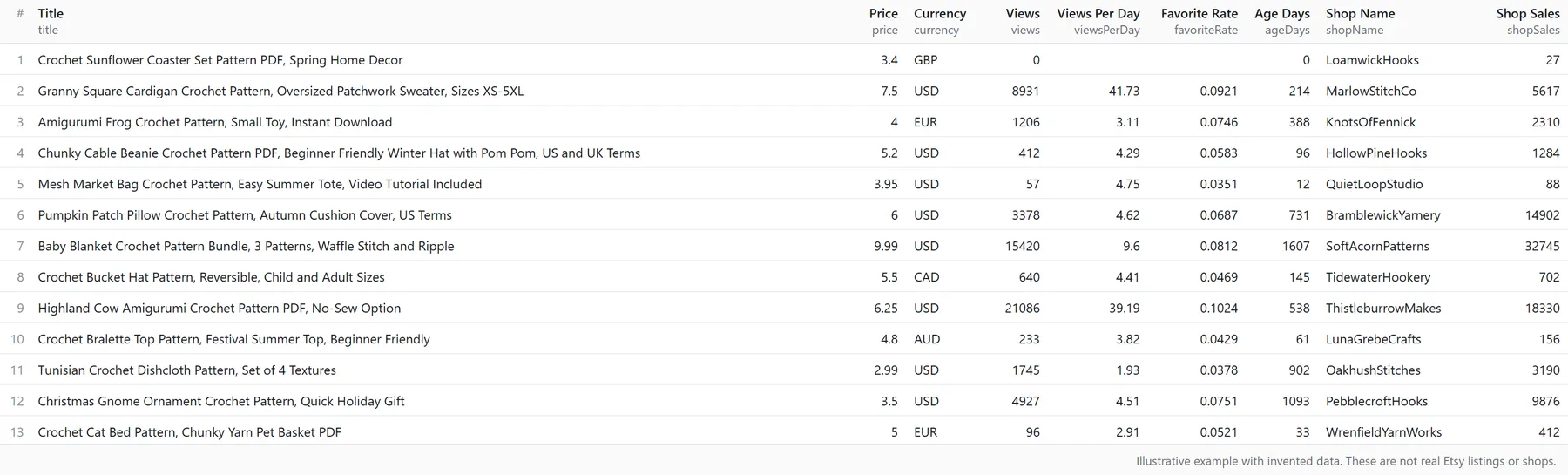This screenshot has height=475, width=1568.
Task: Select the Crochet Sunflower Coaster Set title
Action: [x=220, y=60]
